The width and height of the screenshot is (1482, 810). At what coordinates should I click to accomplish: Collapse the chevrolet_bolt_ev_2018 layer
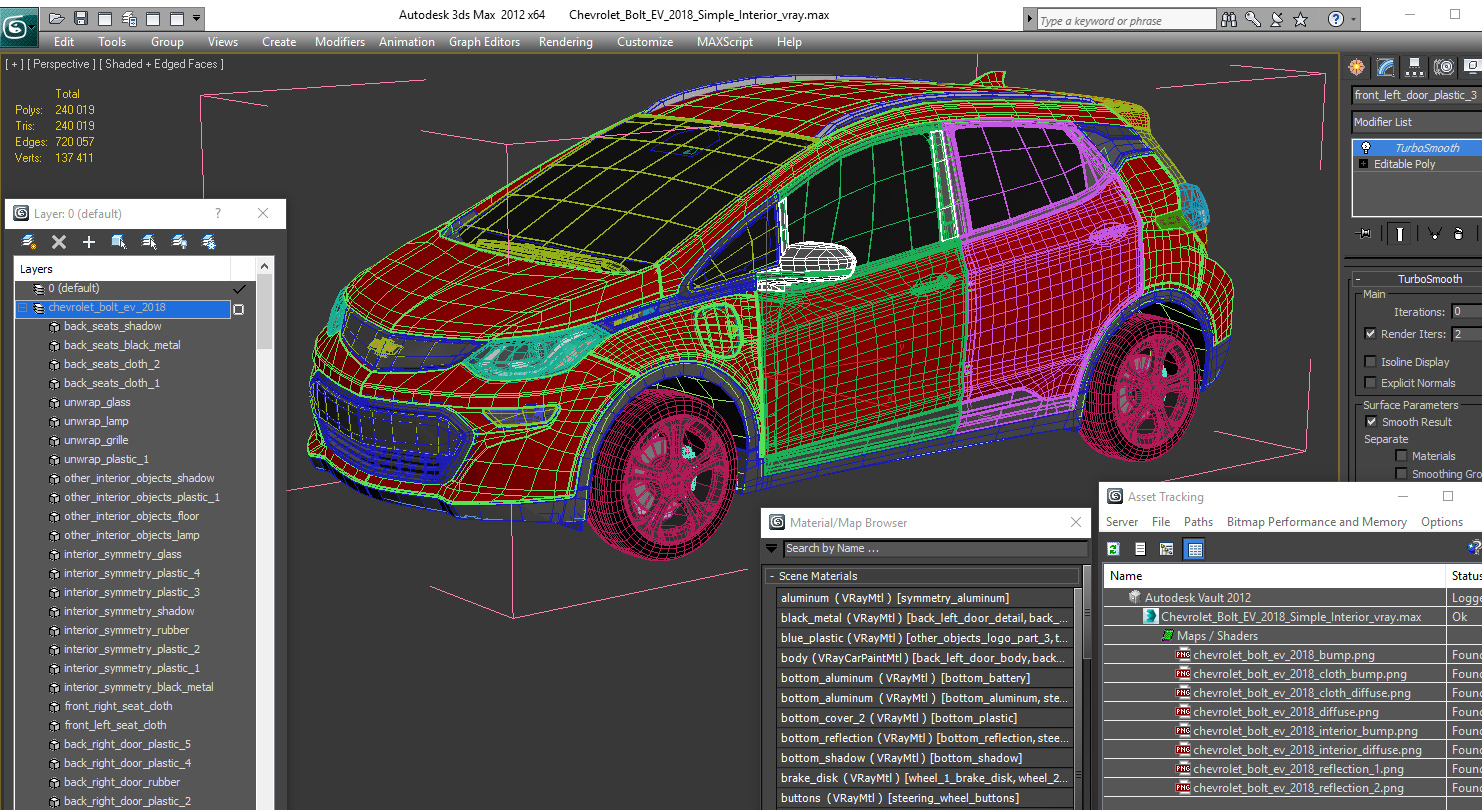pos(22,308)
